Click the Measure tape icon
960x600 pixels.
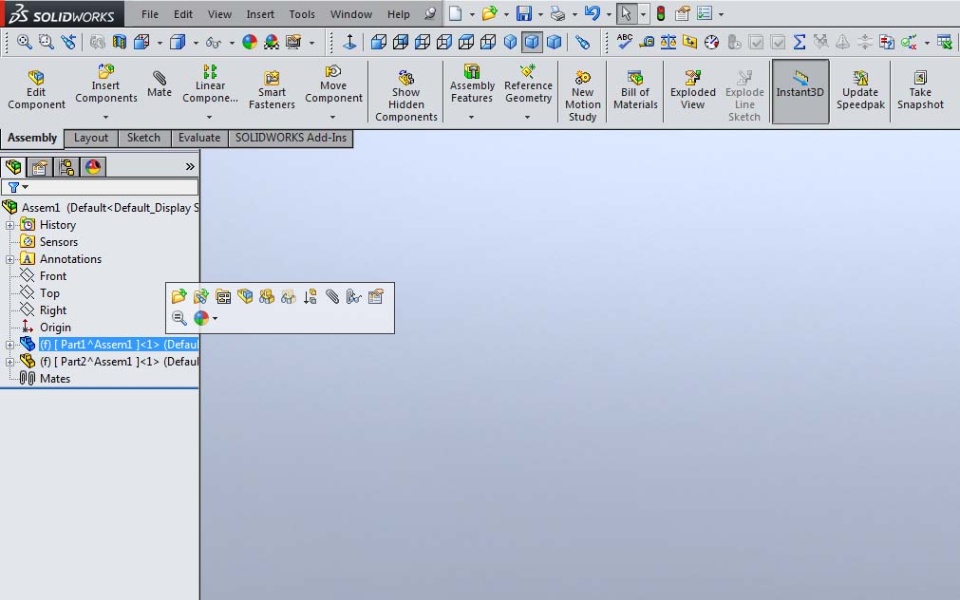(647, 42)
